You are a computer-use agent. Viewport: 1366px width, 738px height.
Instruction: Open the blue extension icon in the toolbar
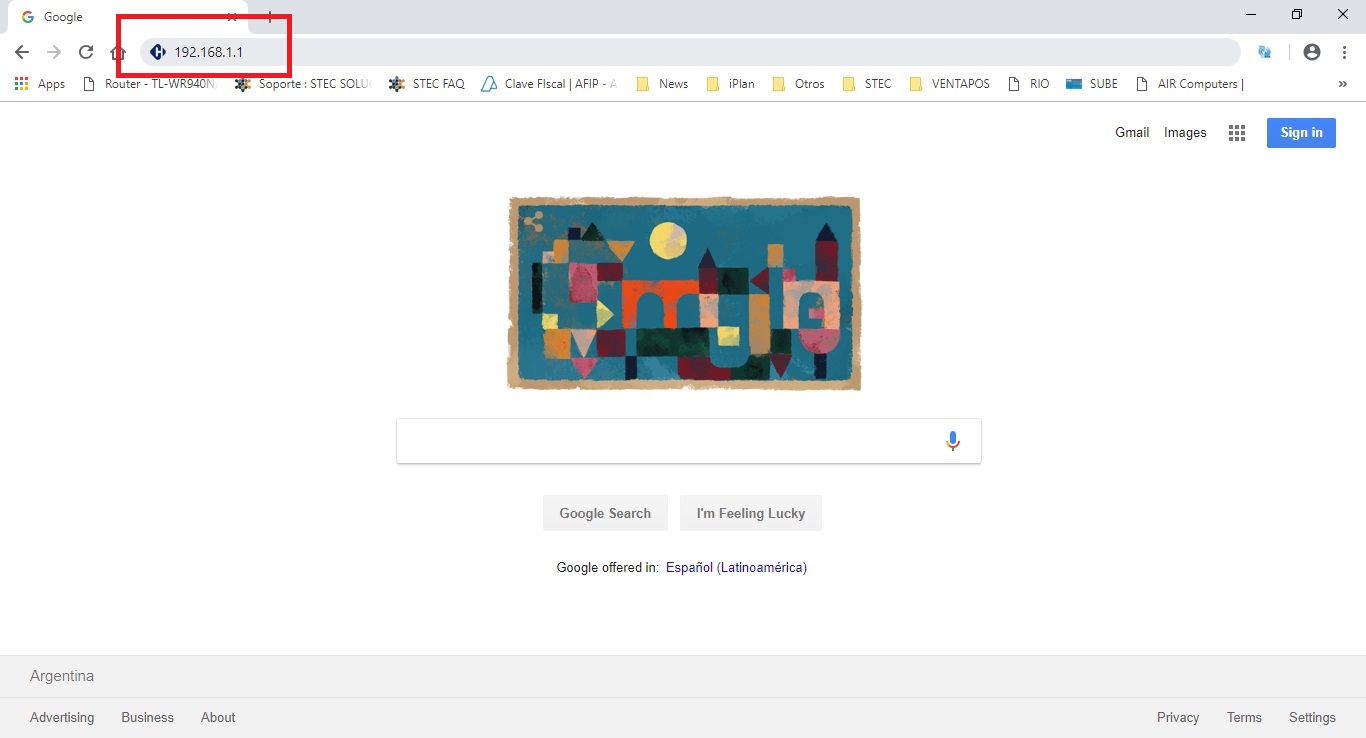point(1265,52)
